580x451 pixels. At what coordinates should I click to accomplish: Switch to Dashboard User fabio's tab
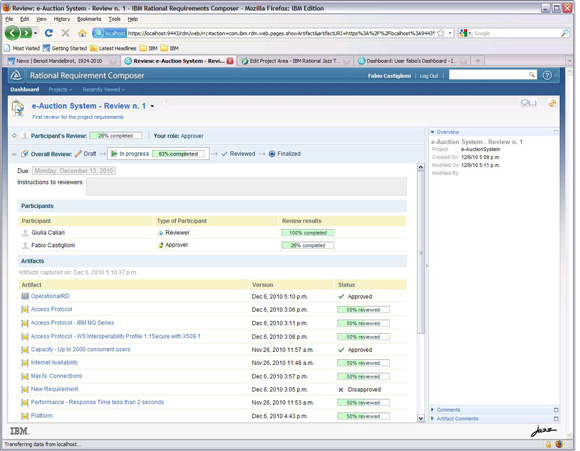pos(412,61)
